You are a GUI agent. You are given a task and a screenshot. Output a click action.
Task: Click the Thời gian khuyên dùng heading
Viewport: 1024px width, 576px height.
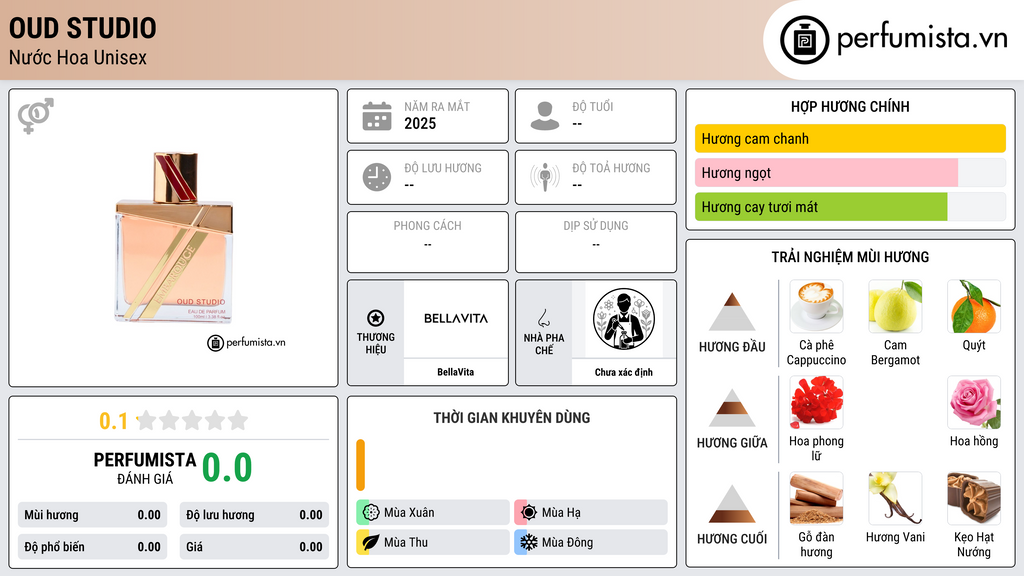(512, 418)
